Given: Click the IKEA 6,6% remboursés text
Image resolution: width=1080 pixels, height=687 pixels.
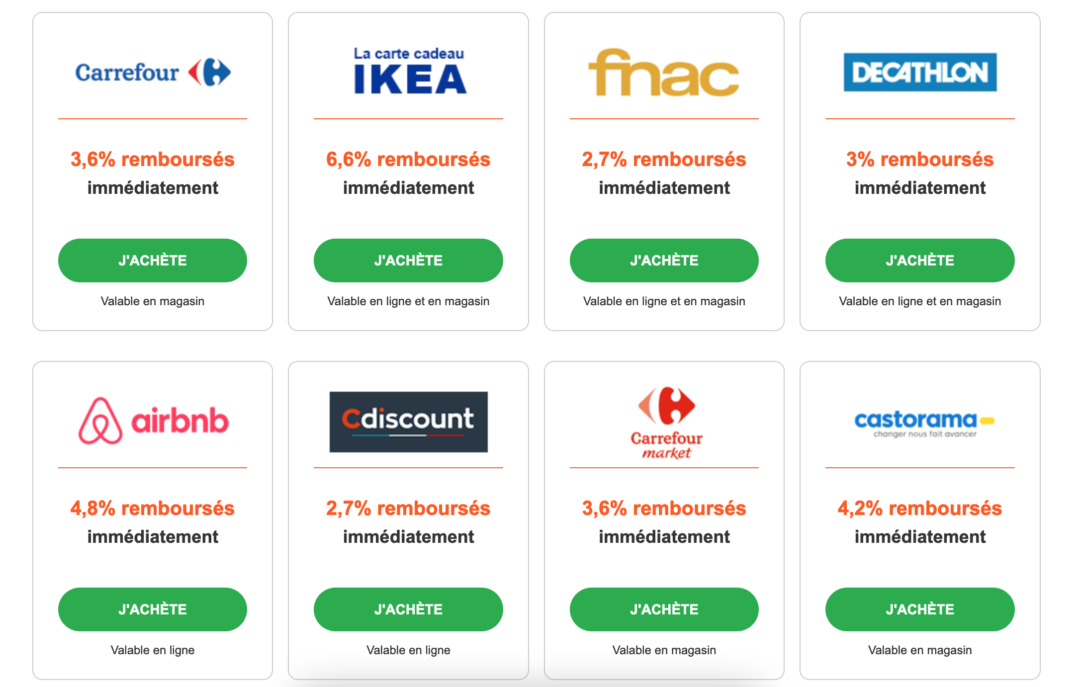Looking at the screenshot, I should [408, 159].
